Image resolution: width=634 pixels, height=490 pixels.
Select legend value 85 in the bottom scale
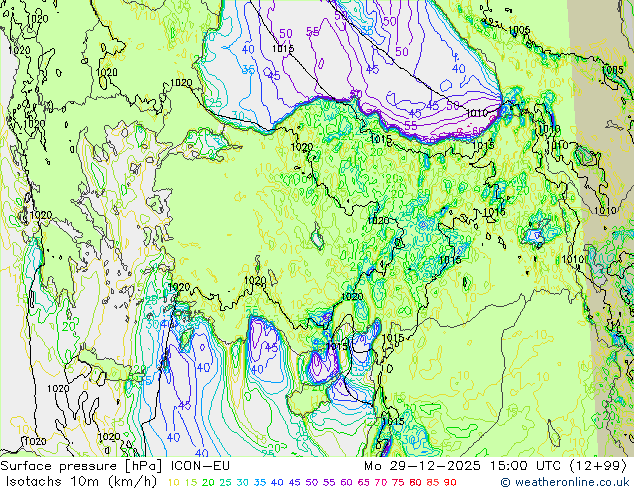click(433, 483)
